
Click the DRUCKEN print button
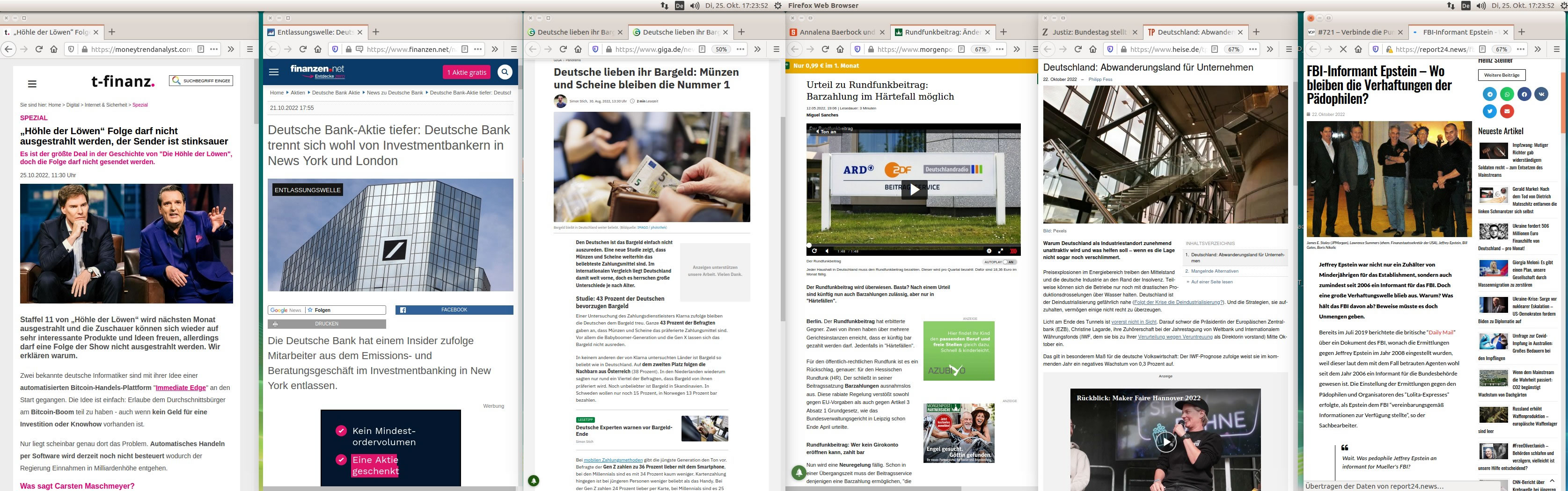pyautogui.click(x=327, y=324)
